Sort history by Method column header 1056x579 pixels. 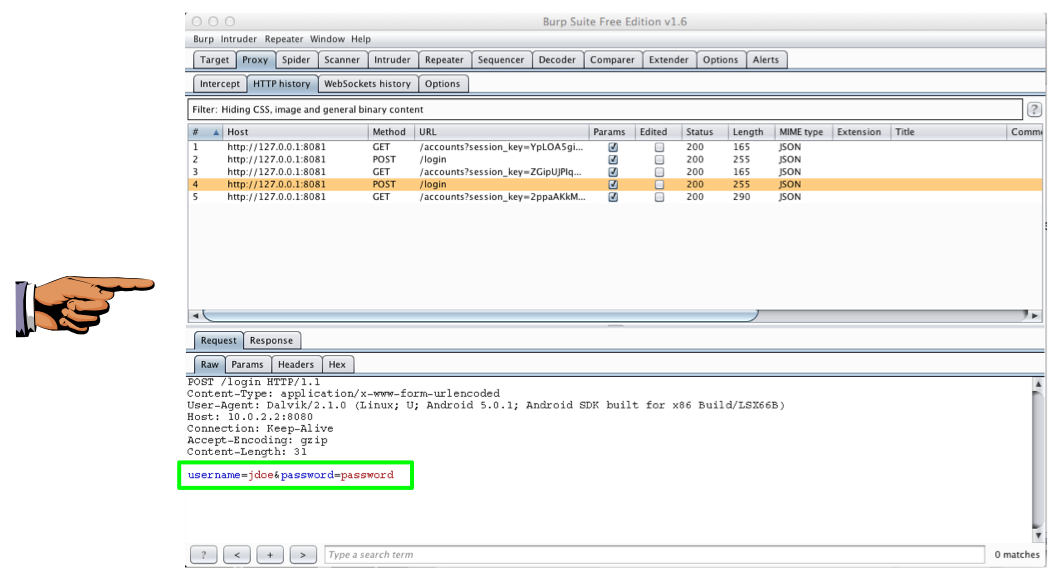389,132
